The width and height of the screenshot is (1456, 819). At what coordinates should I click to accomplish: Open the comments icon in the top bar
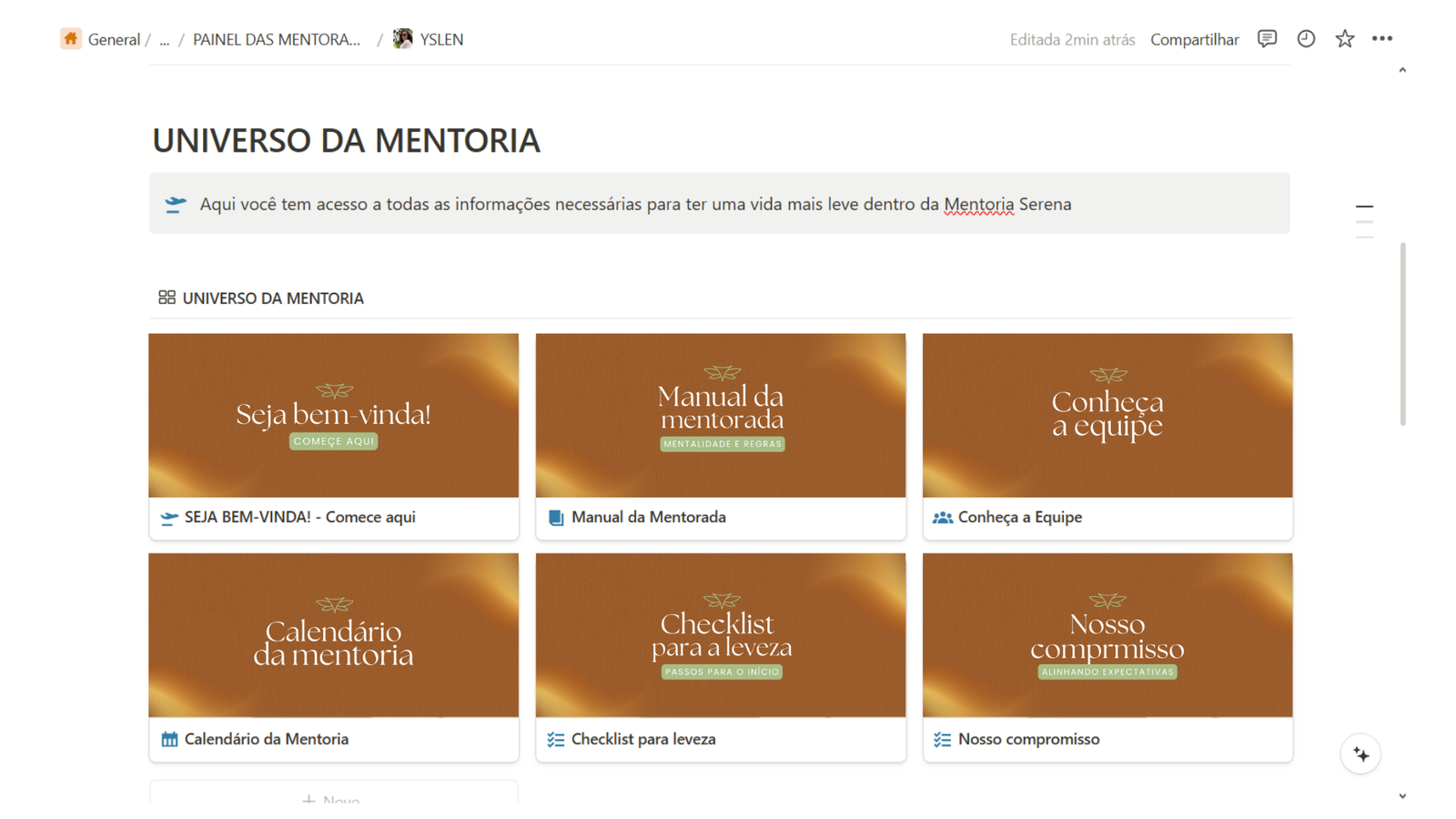coord(1267,39)
